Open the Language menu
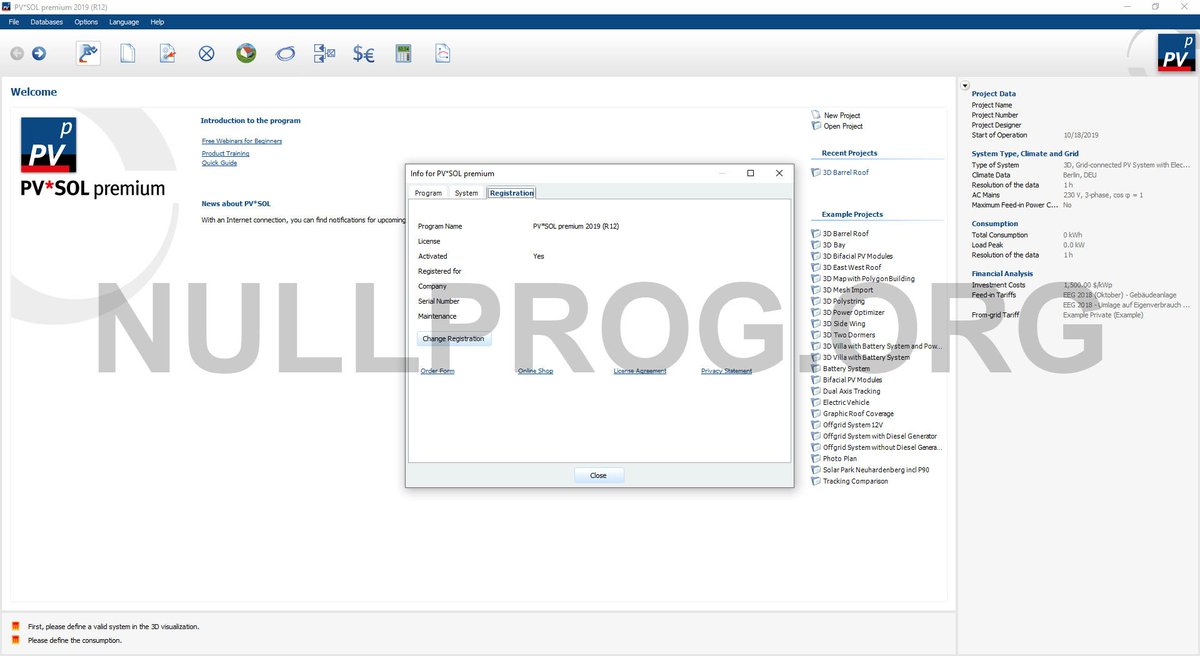Viewport: 1200px width, 656px height. tap(124, 21)
